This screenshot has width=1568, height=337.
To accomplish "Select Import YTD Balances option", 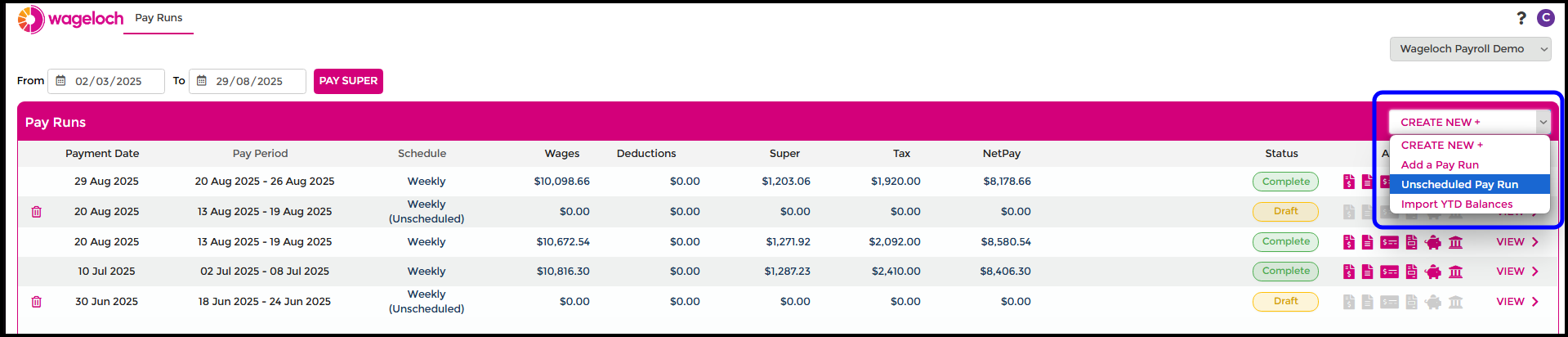I will click(1456, 204).
